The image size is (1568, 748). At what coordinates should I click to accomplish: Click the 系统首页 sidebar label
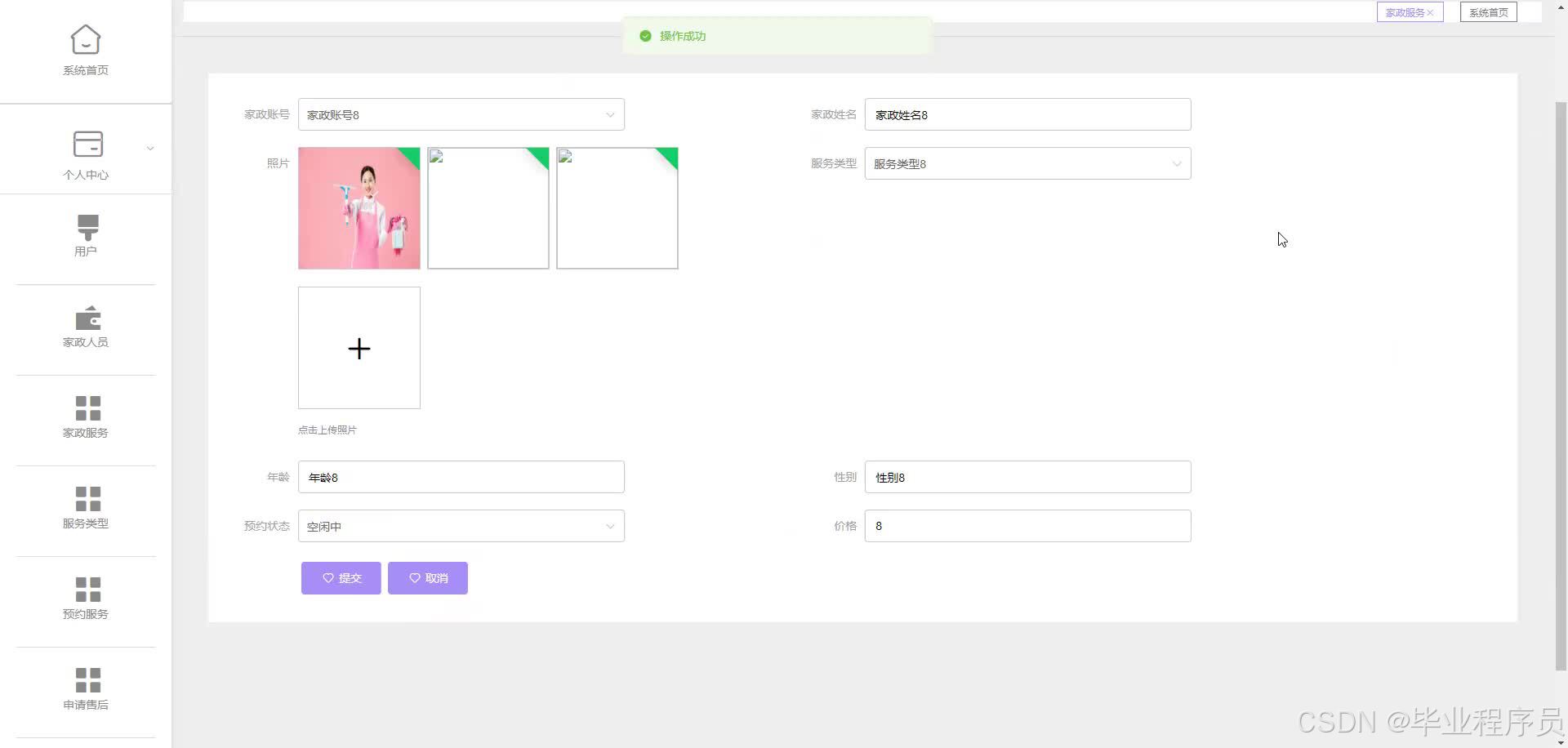pyautogui.click(x=86, y=70)
